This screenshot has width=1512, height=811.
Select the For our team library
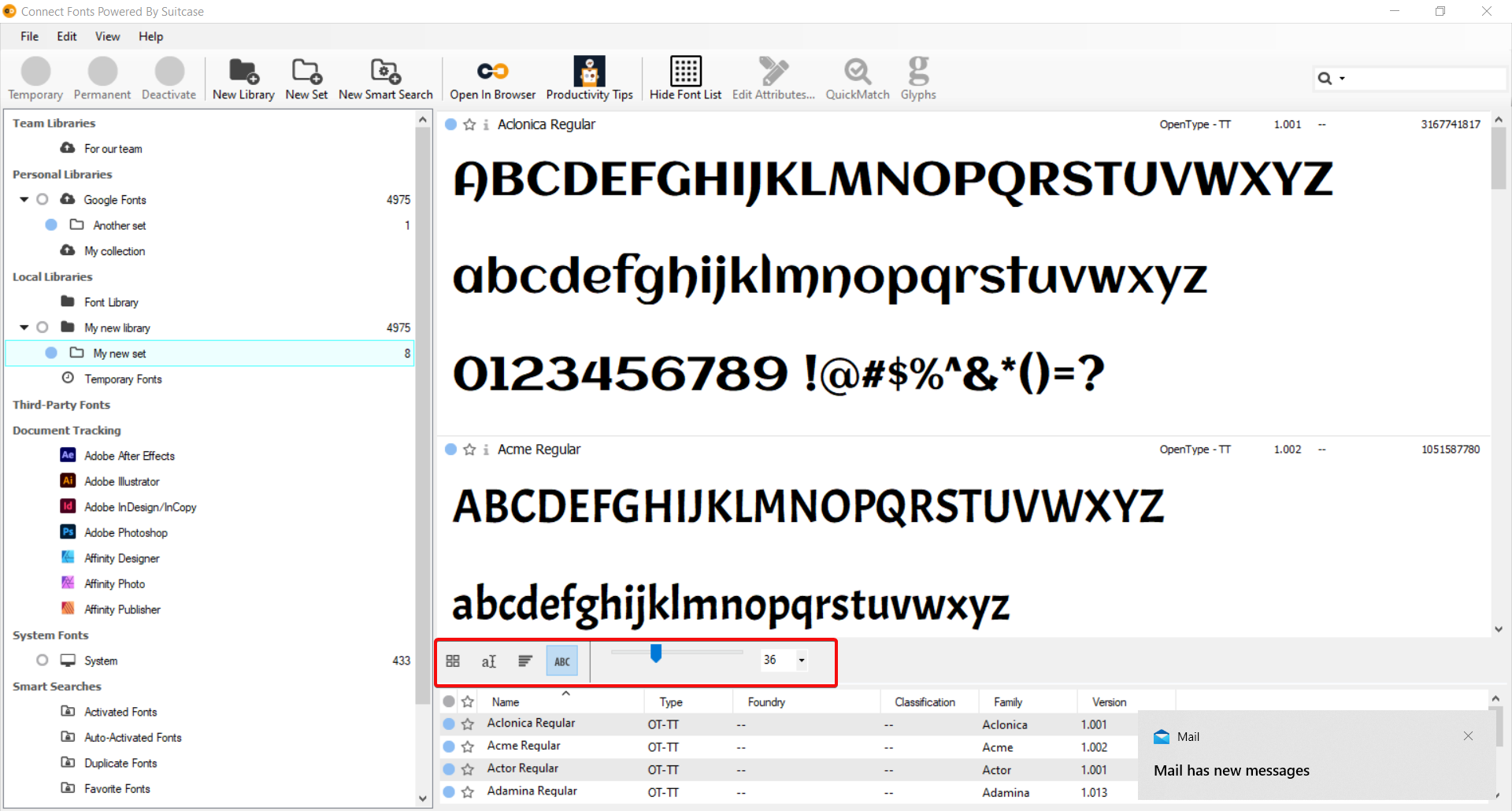pyautogui.click(x=113, y=148)
